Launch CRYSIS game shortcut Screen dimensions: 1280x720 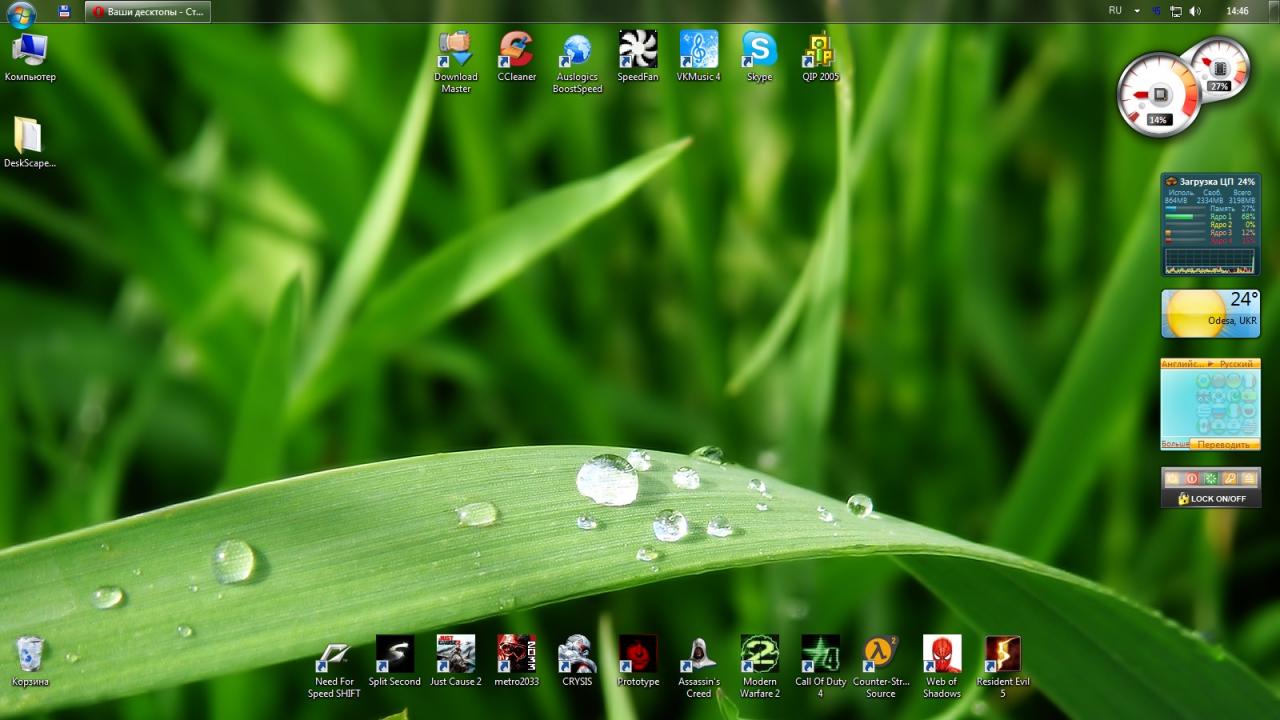577,661
